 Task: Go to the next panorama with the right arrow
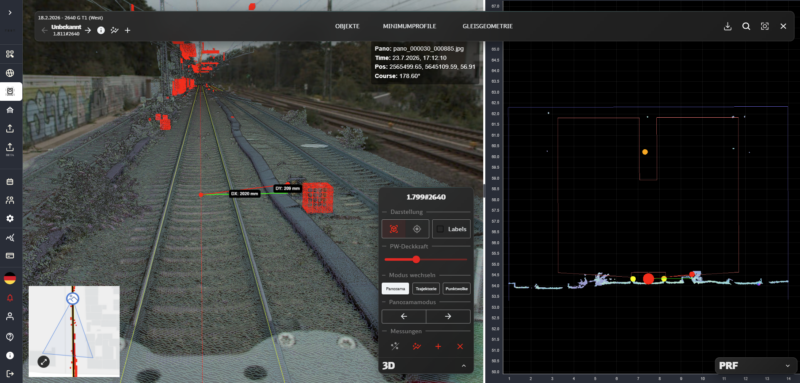(x=448, y=316)
